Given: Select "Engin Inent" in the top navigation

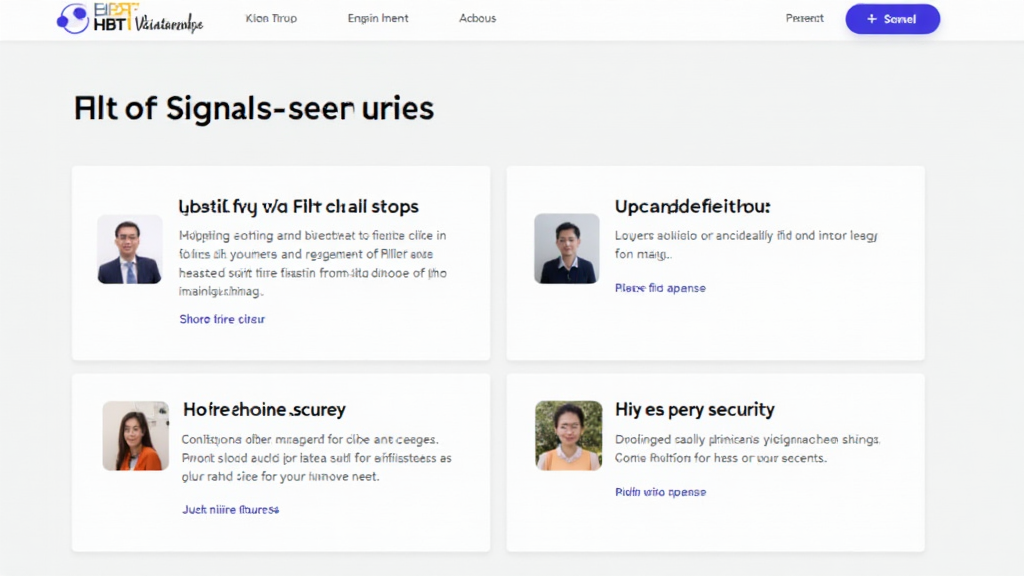Looking at the screenshot, I should pyautogui.click(x=377, y=17).
